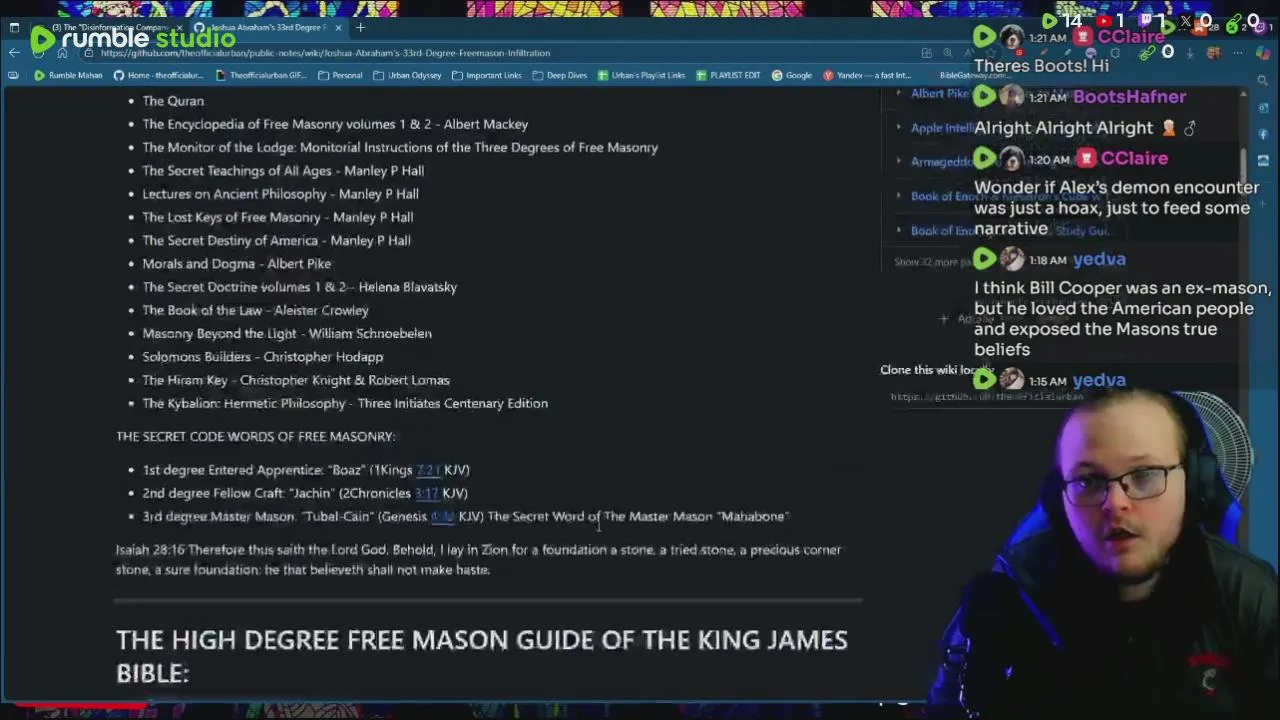
Task: Click Rumble icon beside BootsHafner's message
Action: point(984,97)
